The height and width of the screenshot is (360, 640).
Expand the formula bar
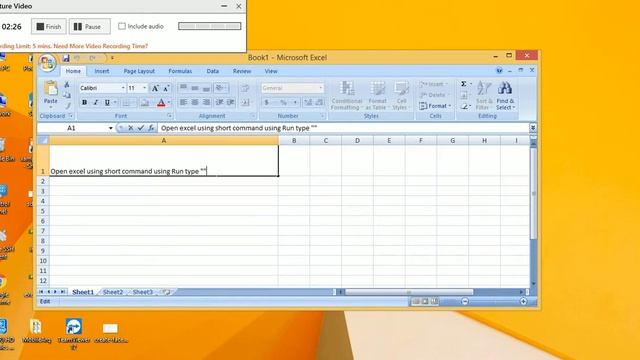coord(533,128)
